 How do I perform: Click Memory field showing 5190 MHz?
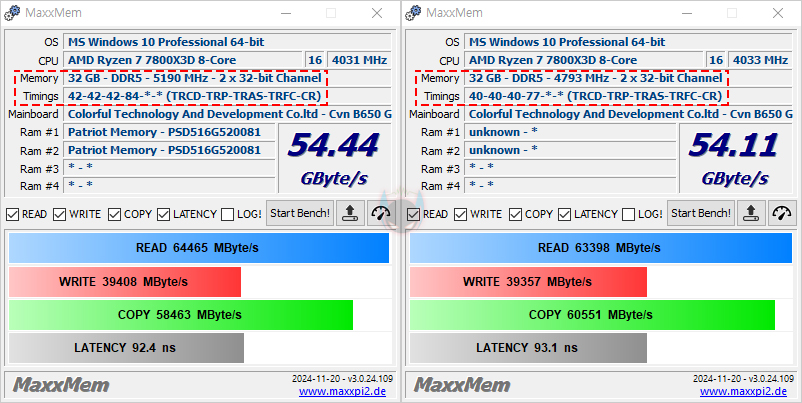[227, 78]
